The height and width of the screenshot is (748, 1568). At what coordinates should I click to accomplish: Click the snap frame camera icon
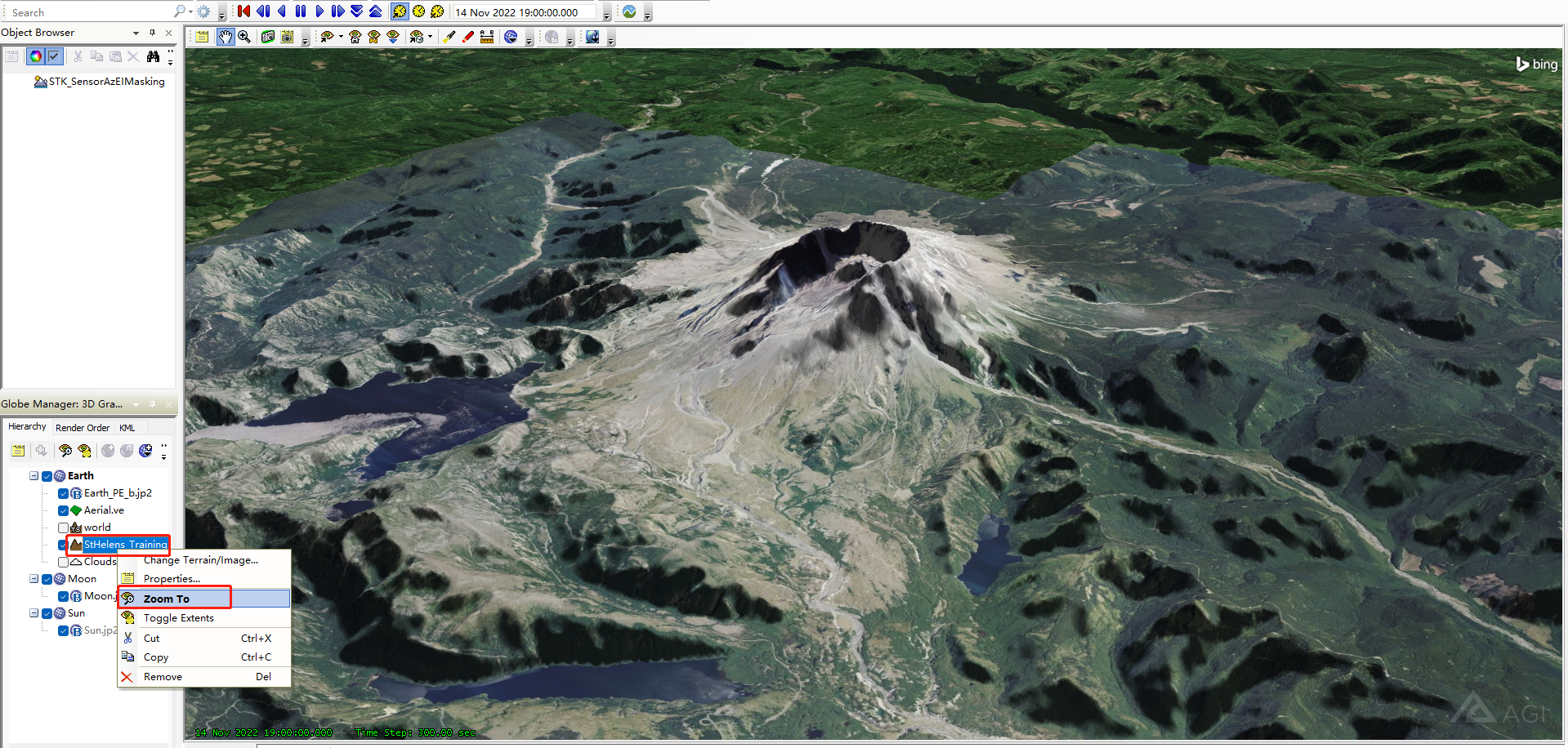click(x=267, y=37)
